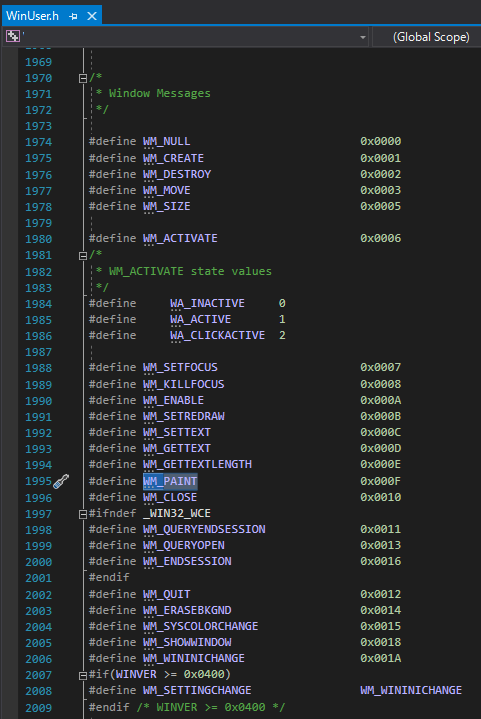
Task: Select the WinUser.h tab
Action: click(x=32, y=16)
